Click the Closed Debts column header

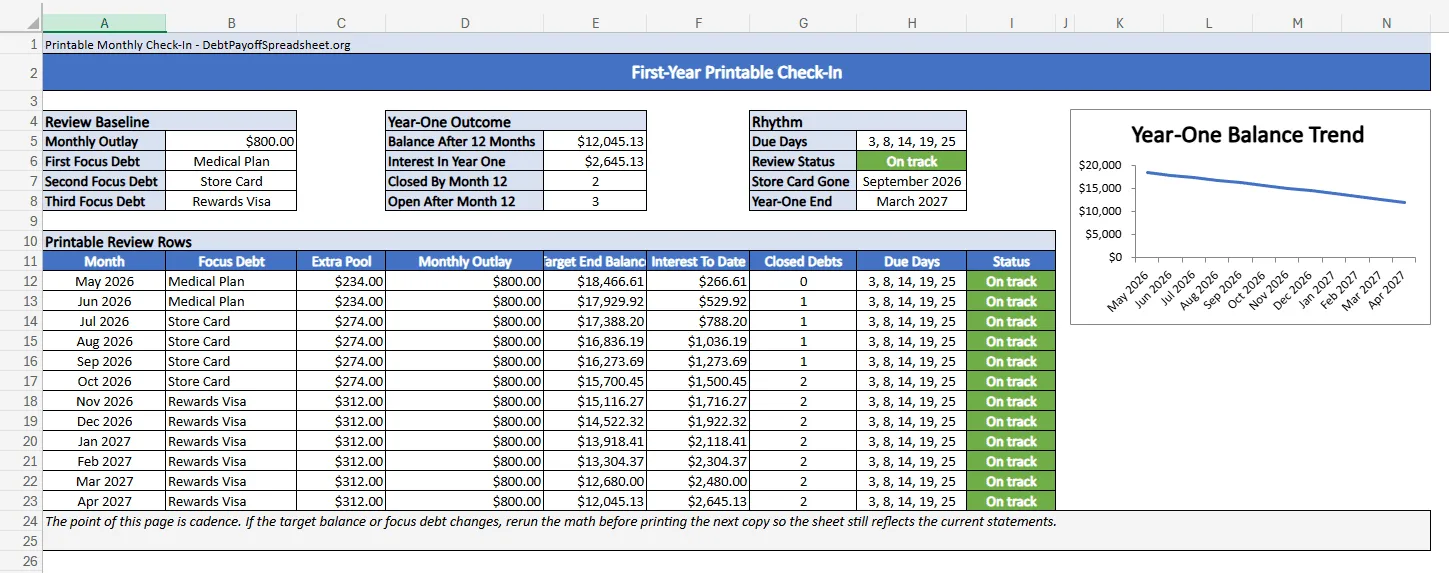tap(803, 261)
